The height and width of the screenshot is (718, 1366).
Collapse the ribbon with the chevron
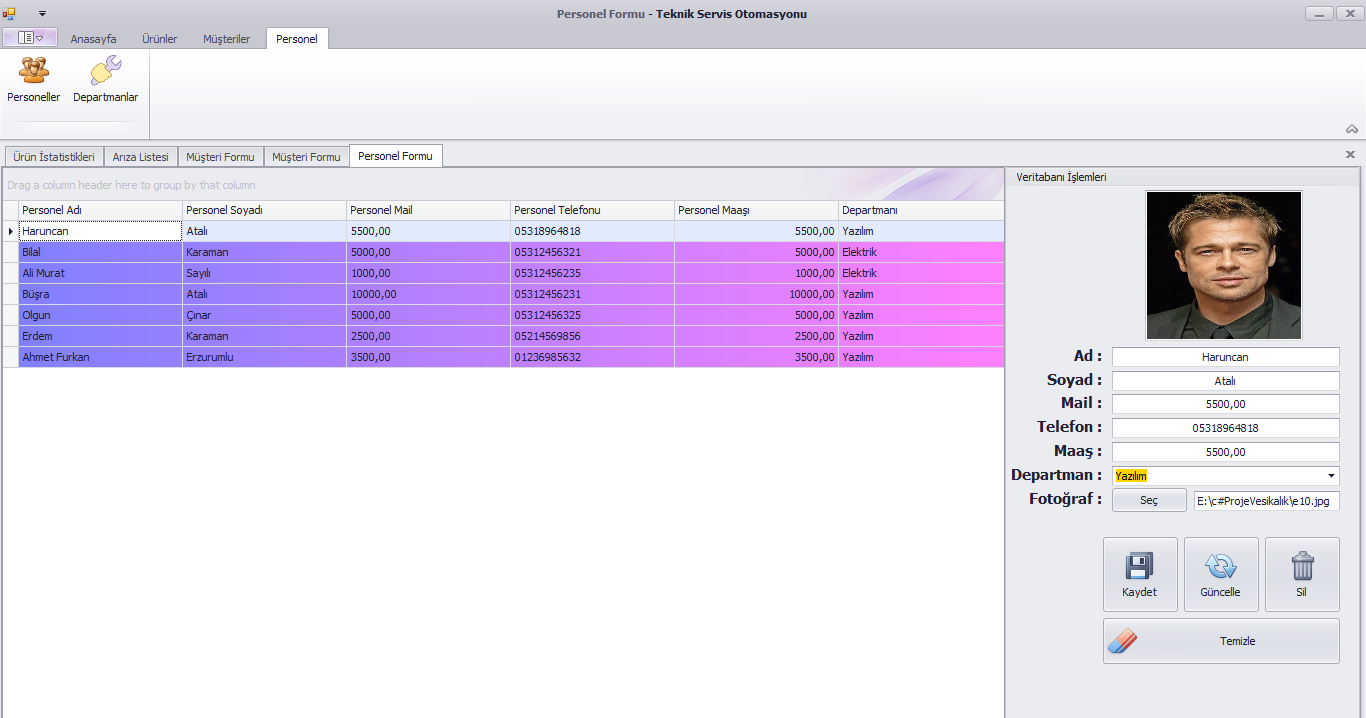click(x=1351, y=129)
